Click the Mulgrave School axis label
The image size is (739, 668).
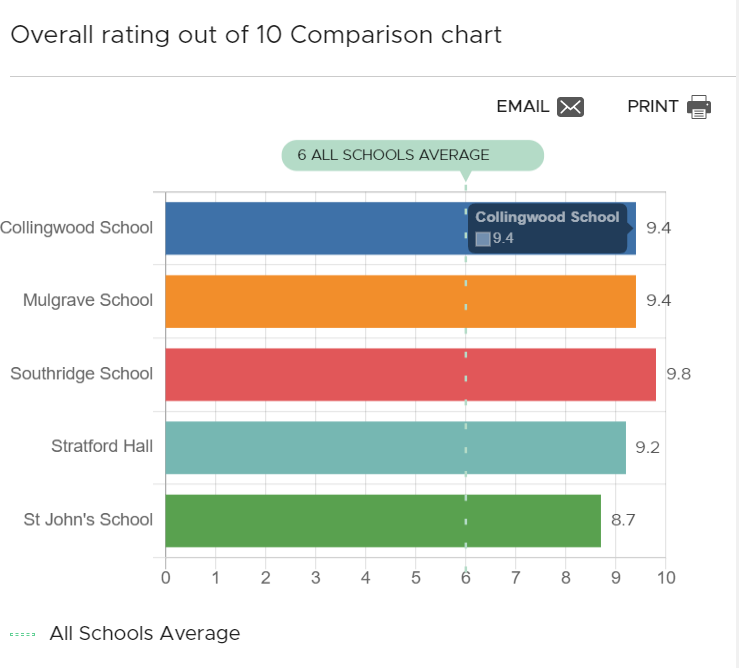[88, 300]
